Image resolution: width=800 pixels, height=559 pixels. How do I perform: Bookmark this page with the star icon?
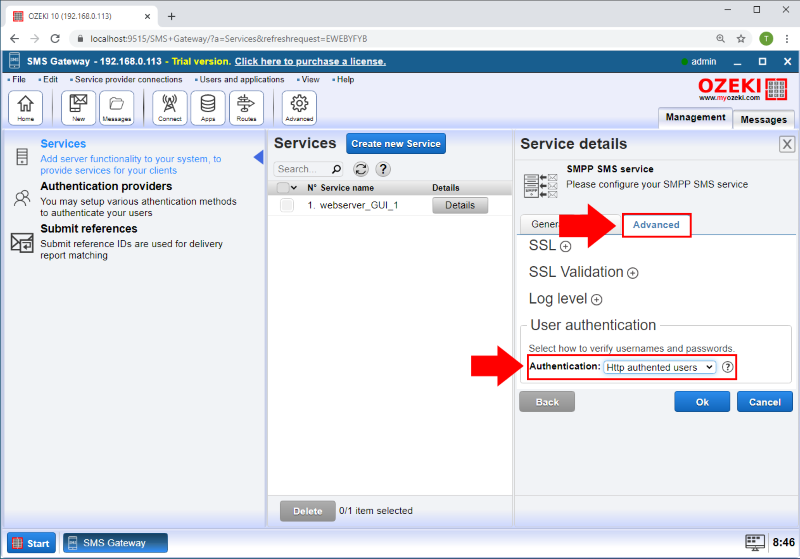[741, 39]
